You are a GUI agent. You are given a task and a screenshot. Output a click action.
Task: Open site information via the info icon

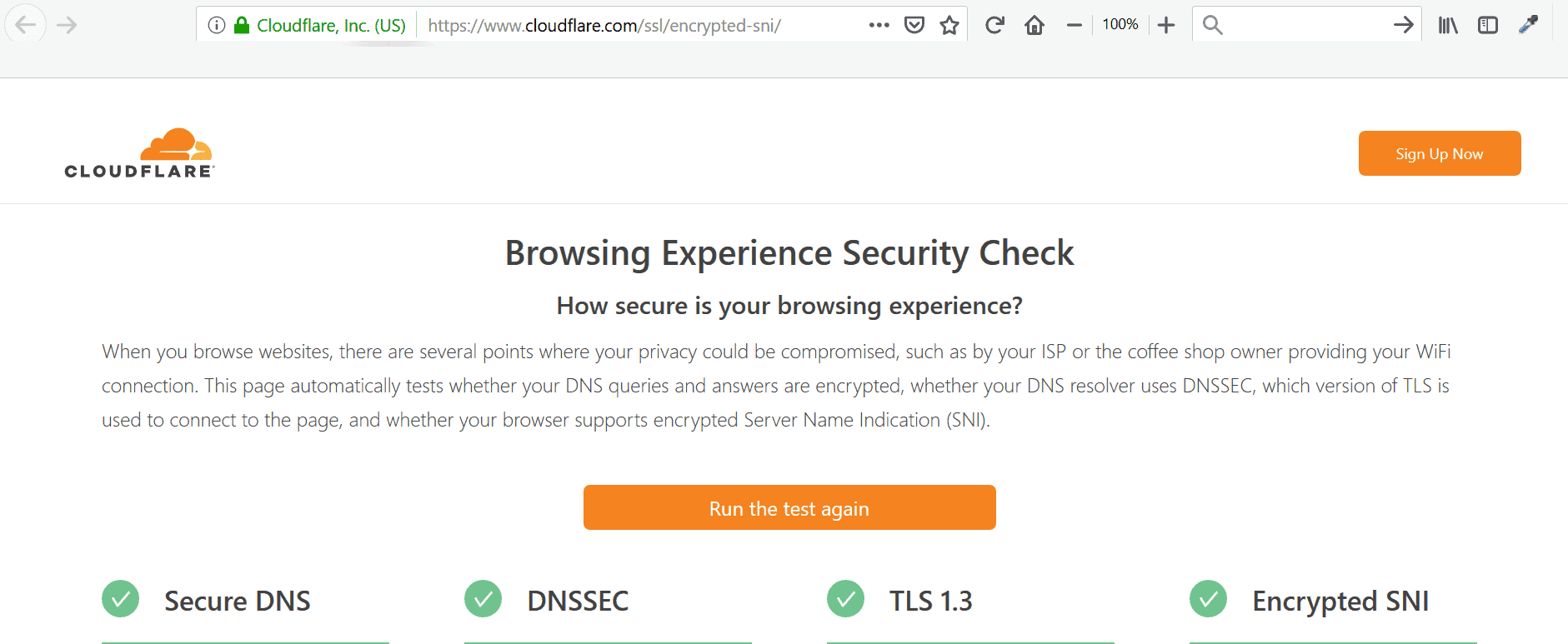tap(217, 25)
